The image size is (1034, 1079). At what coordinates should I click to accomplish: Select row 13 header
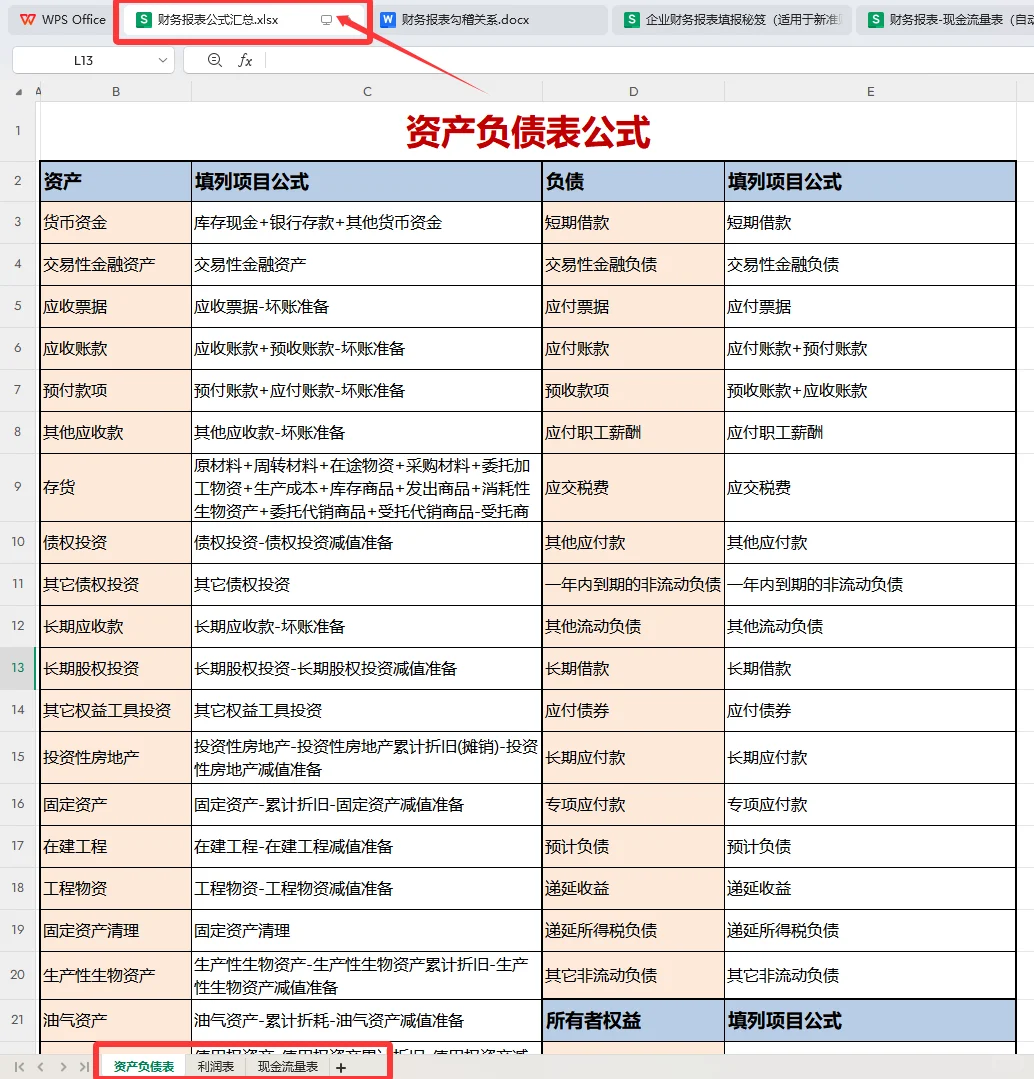[x=18, y=668]
